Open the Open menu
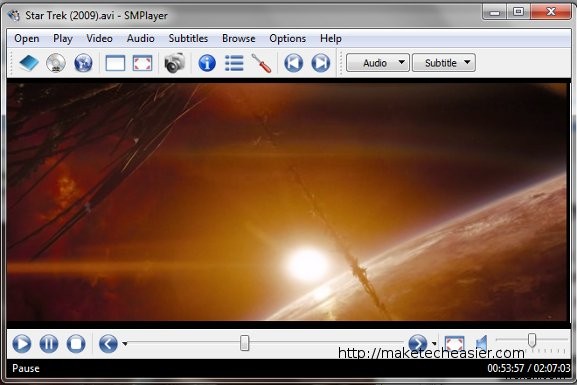The height and width of the screenshot is (385, 577). click(26, 38)
